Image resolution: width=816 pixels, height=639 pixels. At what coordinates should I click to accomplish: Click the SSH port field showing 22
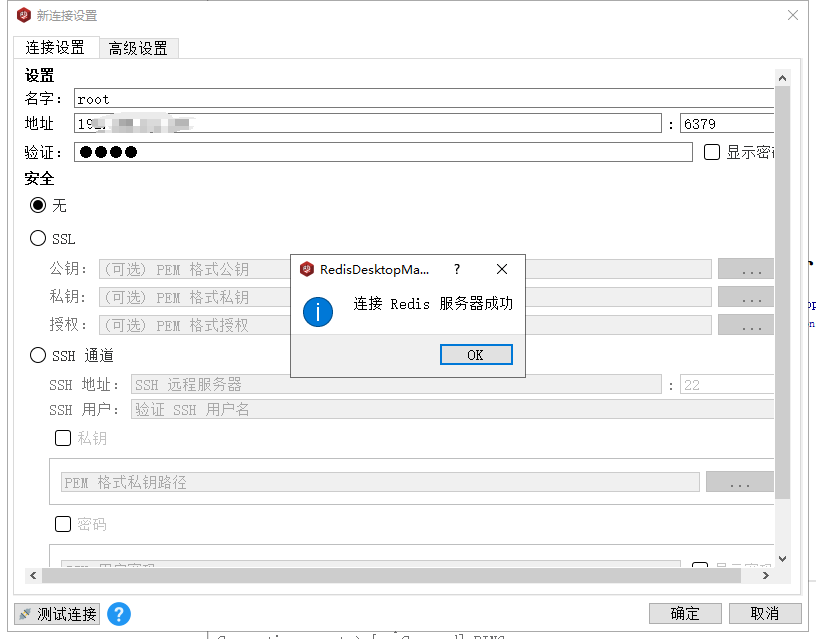point(727,385)
